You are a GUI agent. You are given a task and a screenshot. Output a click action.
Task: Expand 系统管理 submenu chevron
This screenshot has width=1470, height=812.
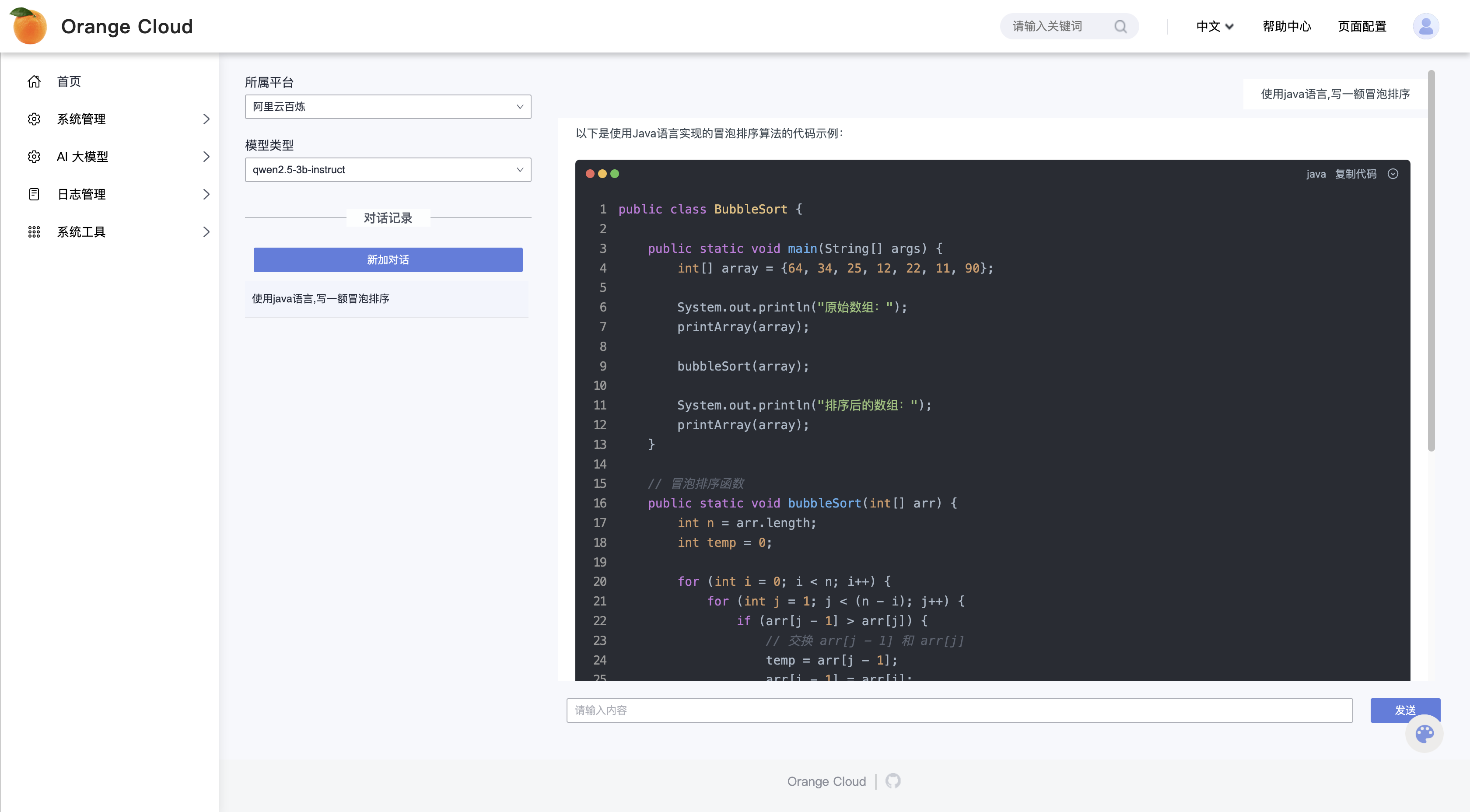point(206,119)
